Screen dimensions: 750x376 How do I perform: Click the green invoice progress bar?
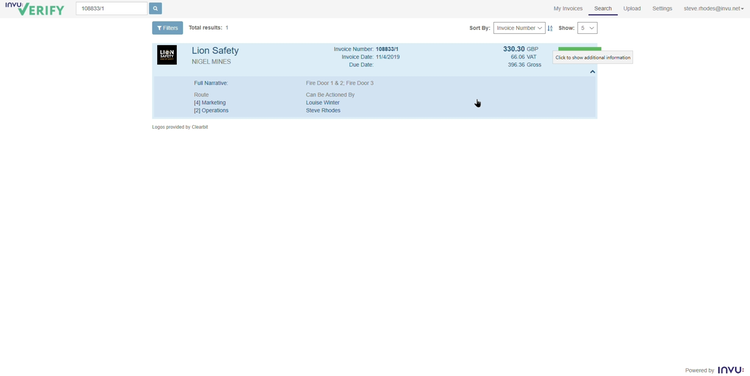(x=579, y=49)
